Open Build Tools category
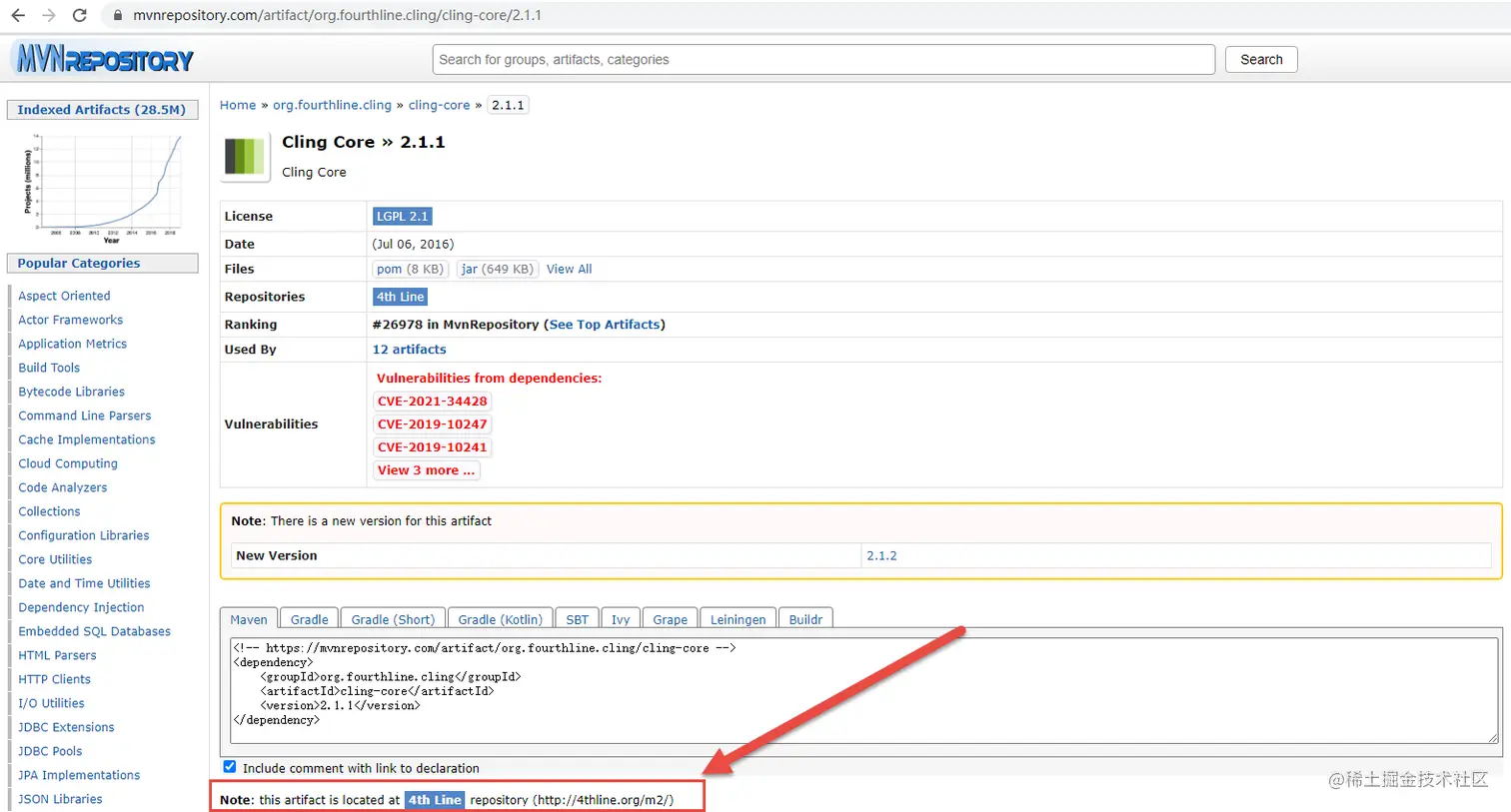 coord(49,368)
